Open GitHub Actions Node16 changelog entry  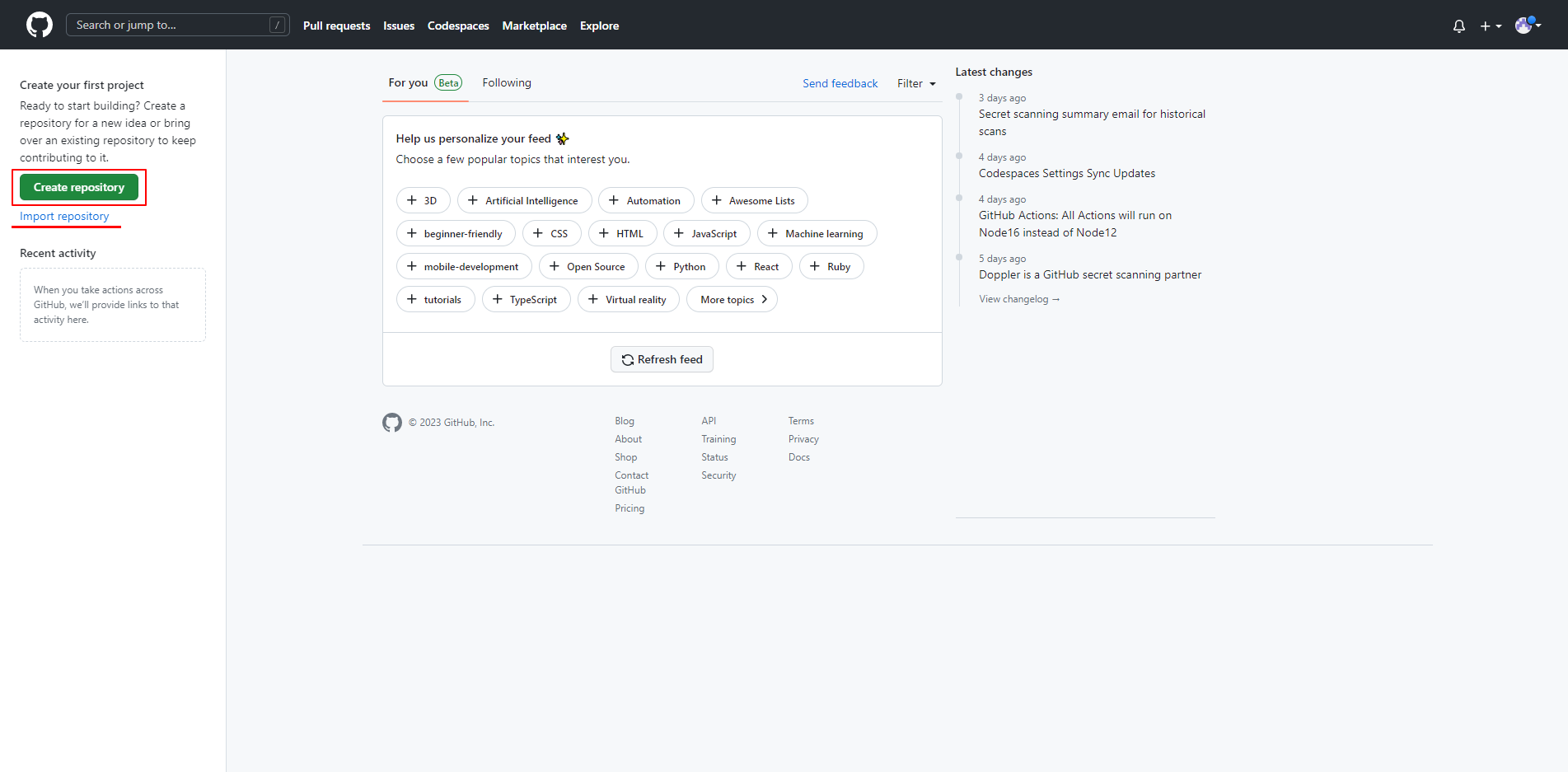tap(1075, 224)
